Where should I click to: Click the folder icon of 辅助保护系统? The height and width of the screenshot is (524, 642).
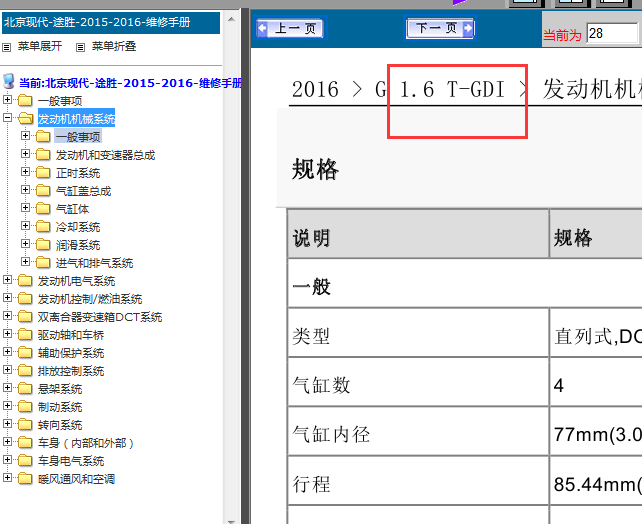pyautogui.click(x=25, y=352)
